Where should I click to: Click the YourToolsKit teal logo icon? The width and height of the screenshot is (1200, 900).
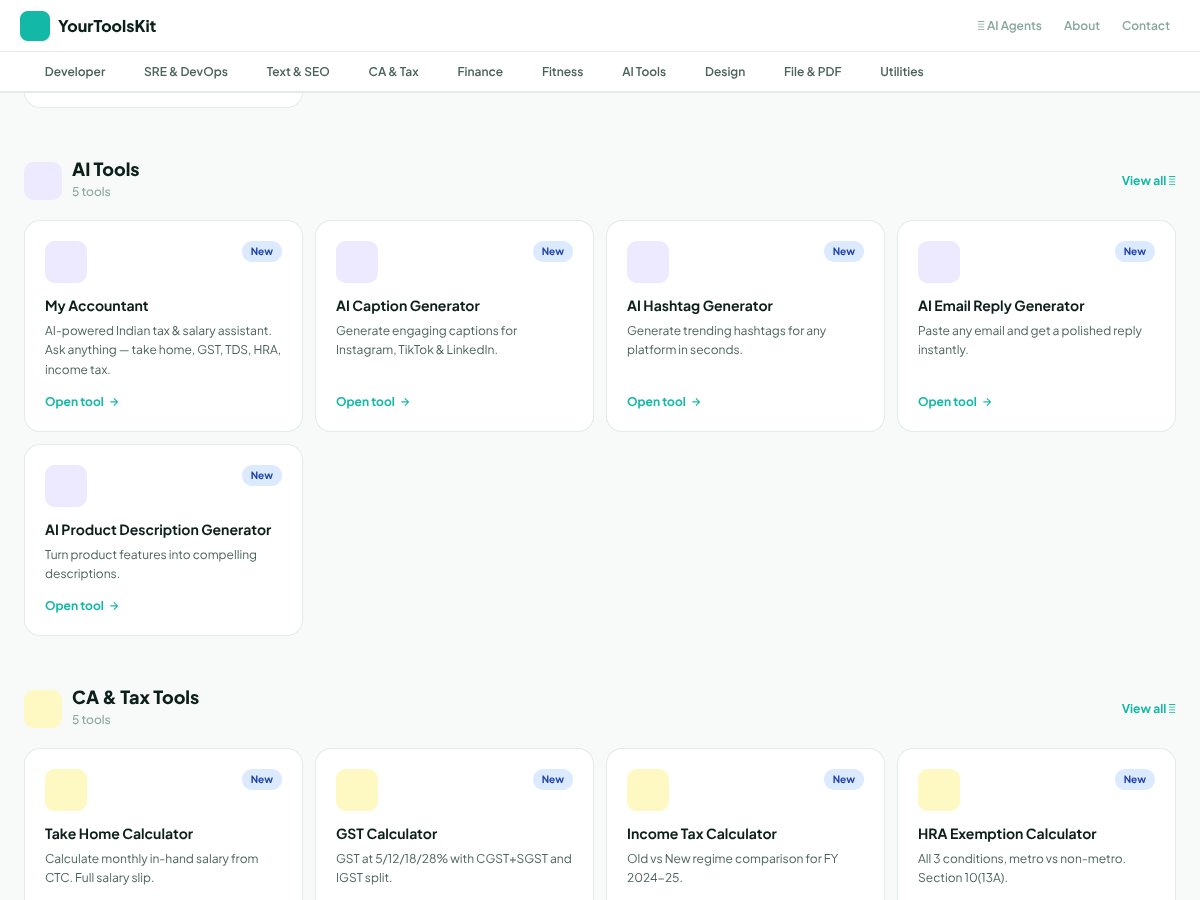tap(35, 26)
